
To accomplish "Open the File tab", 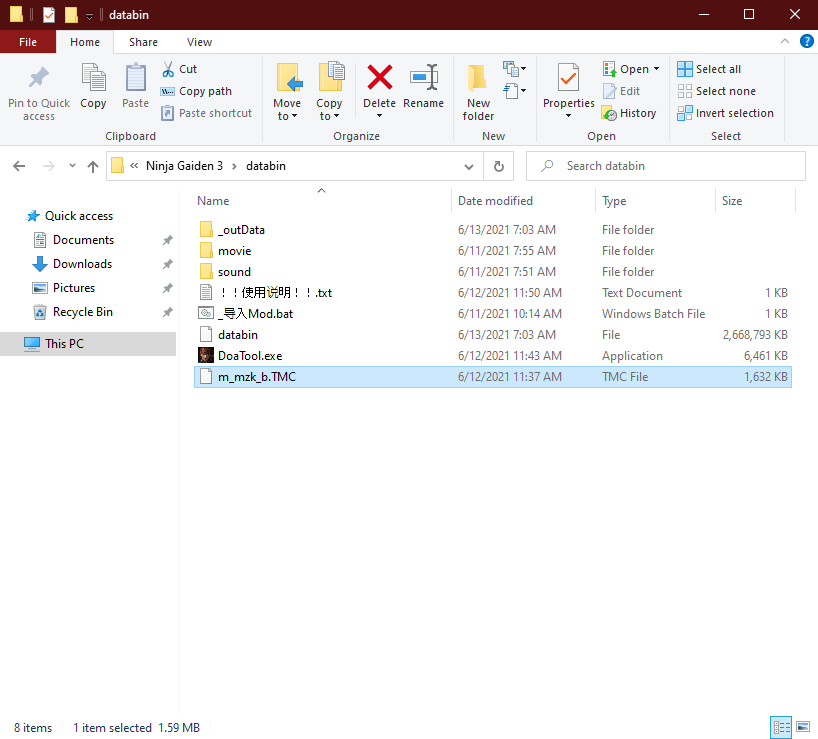I will 28,42.
